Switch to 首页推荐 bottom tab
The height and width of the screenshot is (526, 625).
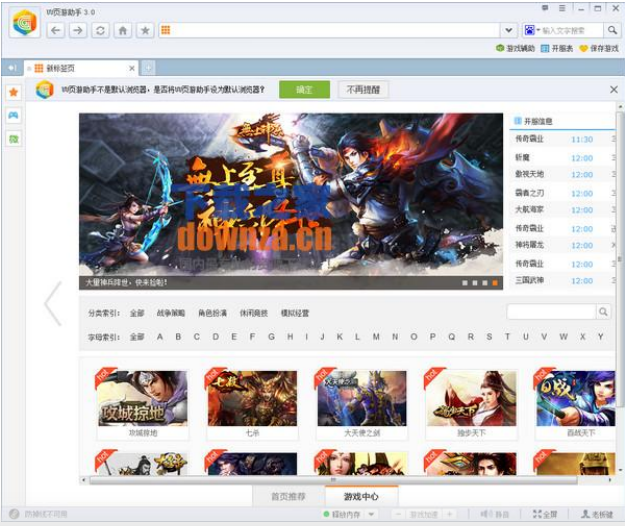pos(289,497)
